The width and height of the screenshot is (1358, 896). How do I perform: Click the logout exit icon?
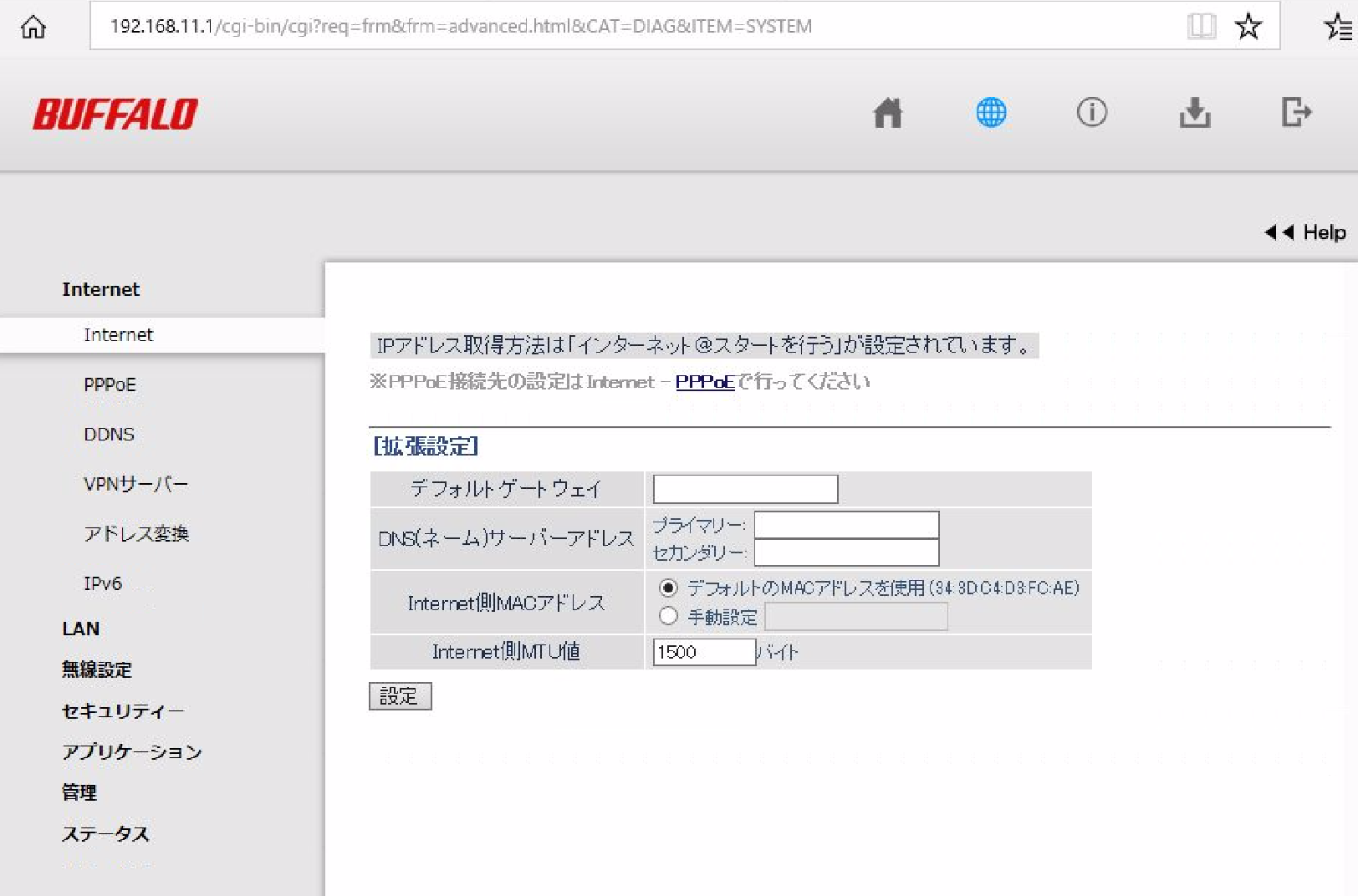point(1296,112)
